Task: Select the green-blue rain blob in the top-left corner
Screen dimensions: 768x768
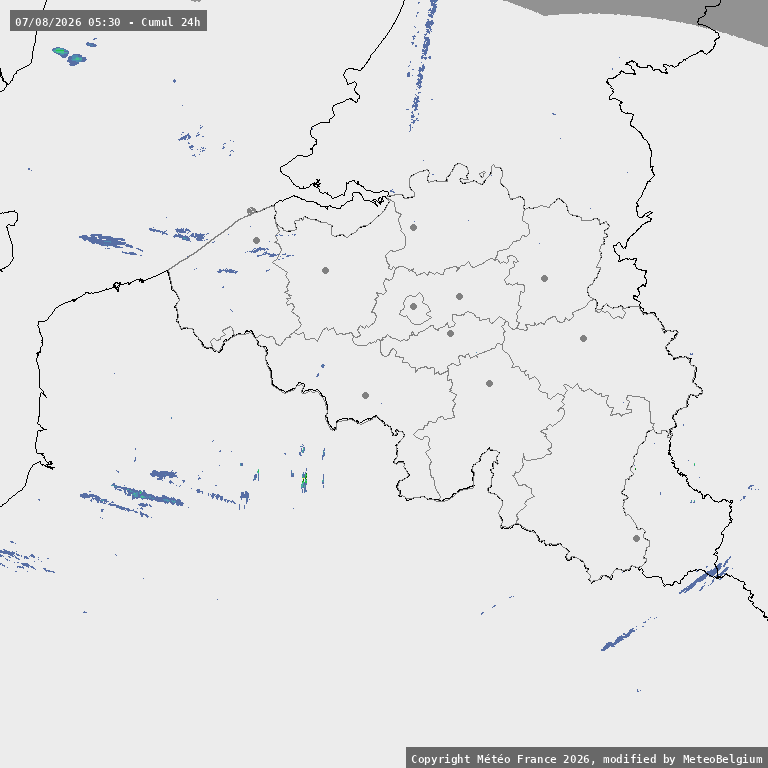Action: click(69, 56)
